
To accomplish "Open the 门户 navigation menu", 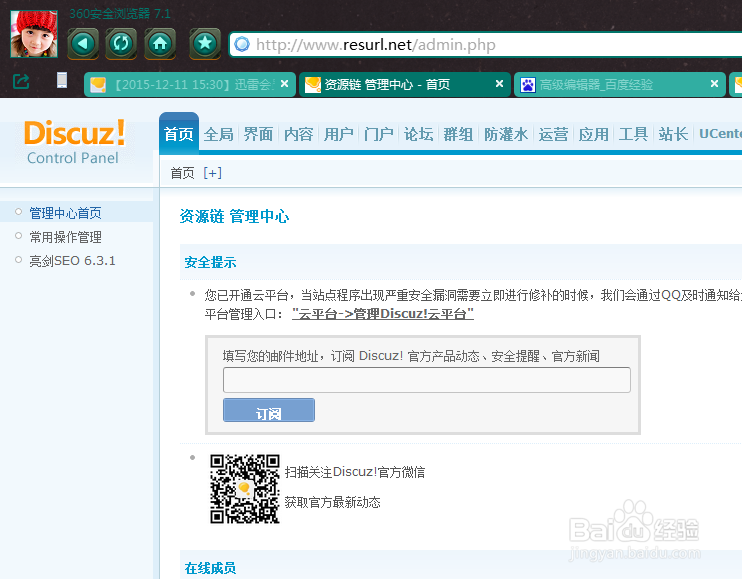I will coord(379,134).
